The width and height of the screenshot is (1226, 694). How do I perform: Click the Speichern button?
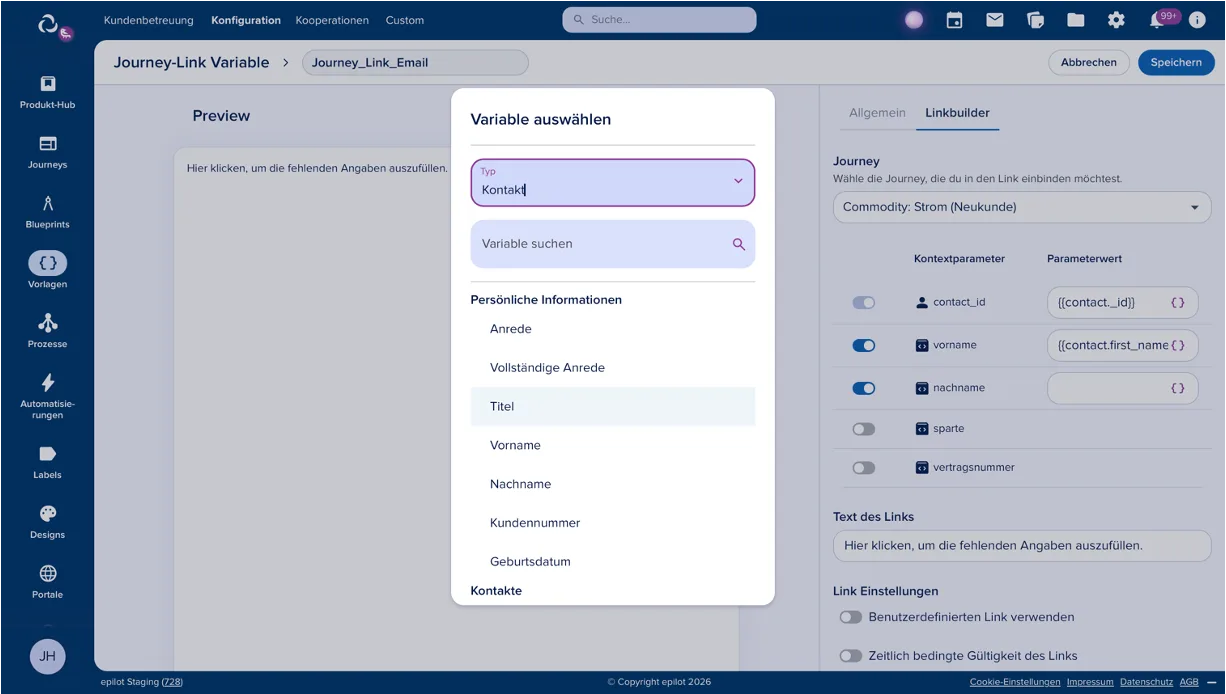coord(1176,62)
